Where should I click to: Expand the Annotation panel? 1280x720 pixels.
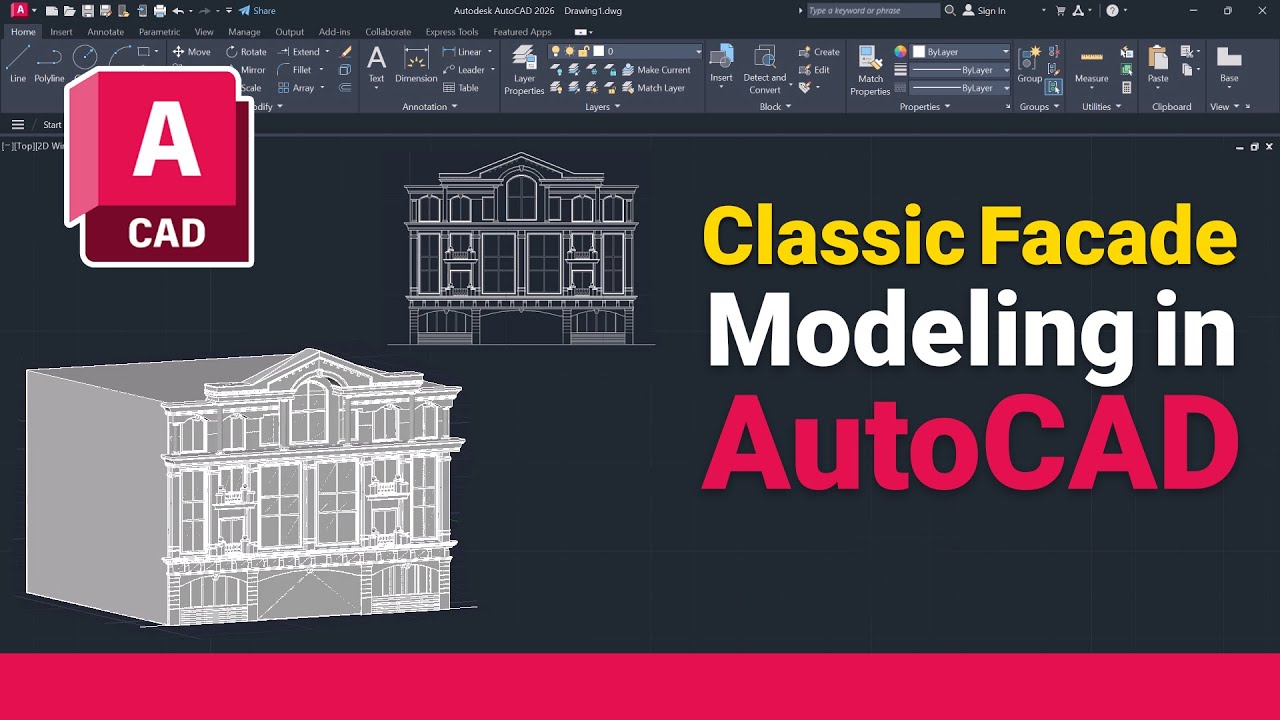[x=430, y=106]
